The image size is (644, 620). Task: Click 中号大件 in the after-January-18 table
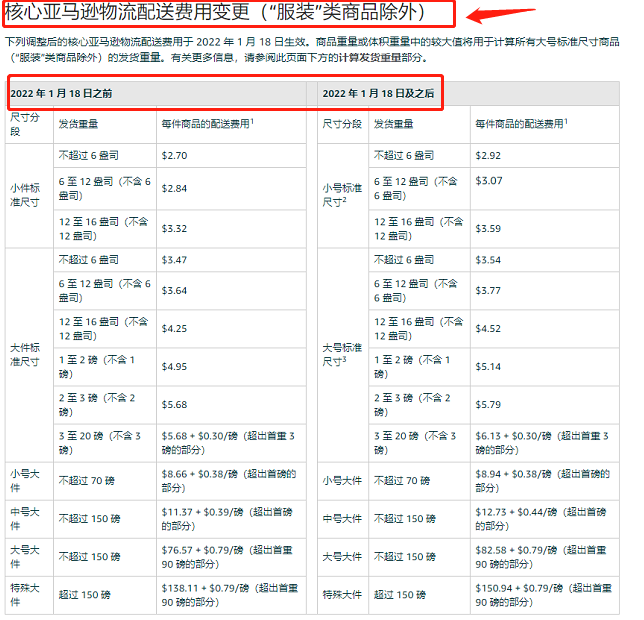pos(342,519)
